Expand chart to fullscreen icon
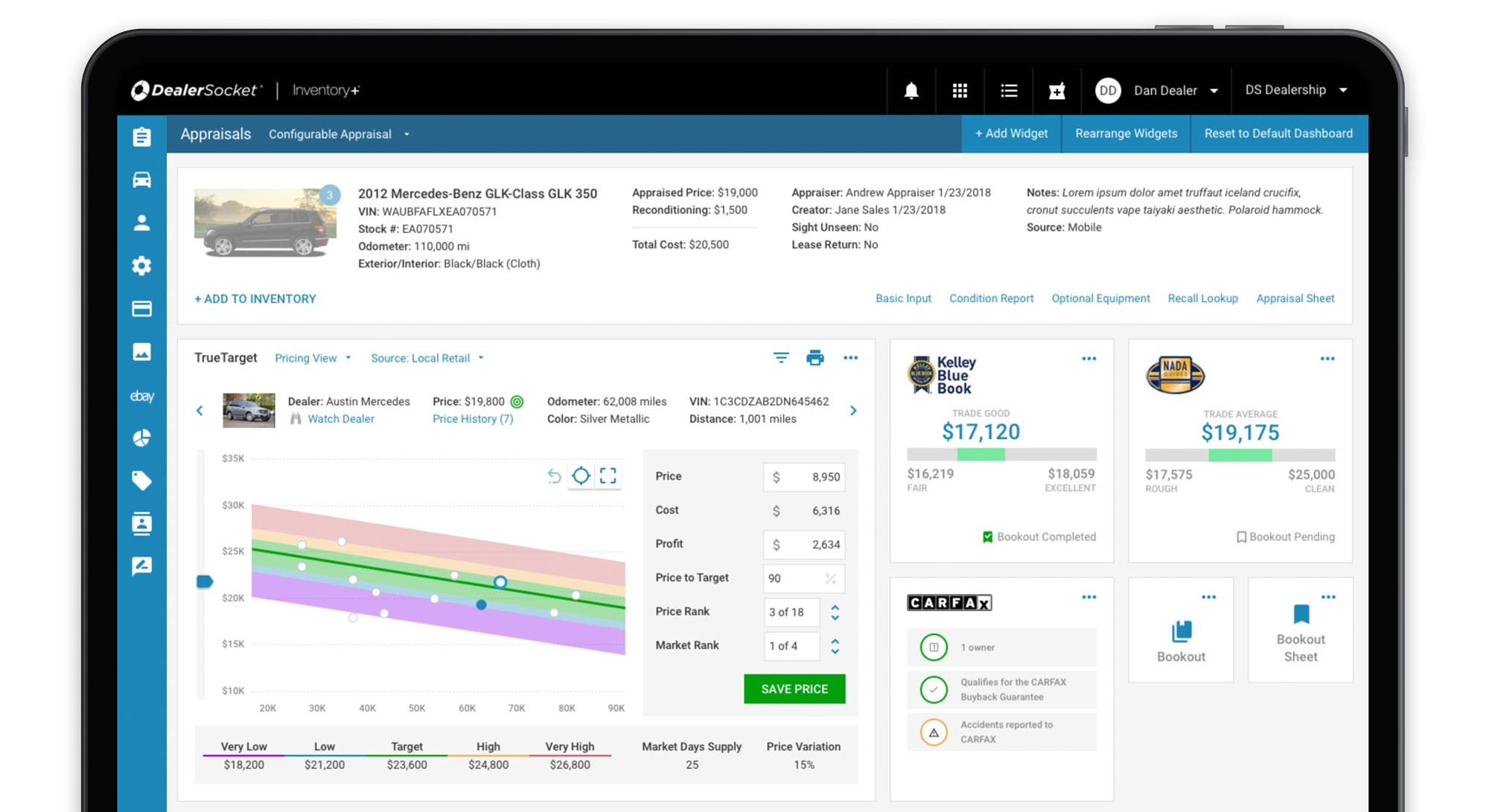 tap(608, 476)
